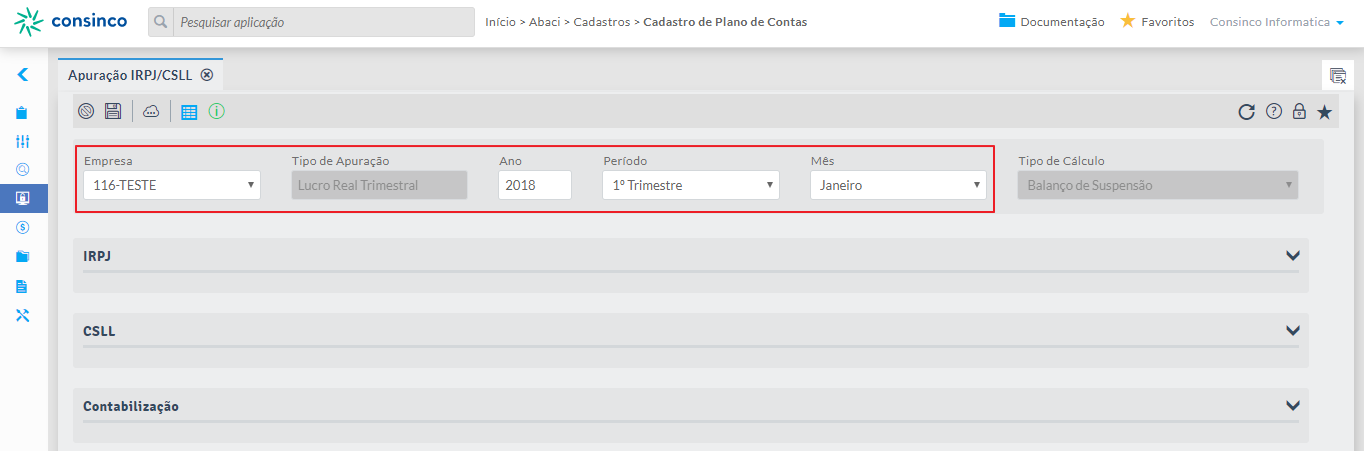Open the Documentação link
The image size is (1364, 451).
tap(1051, 22)
